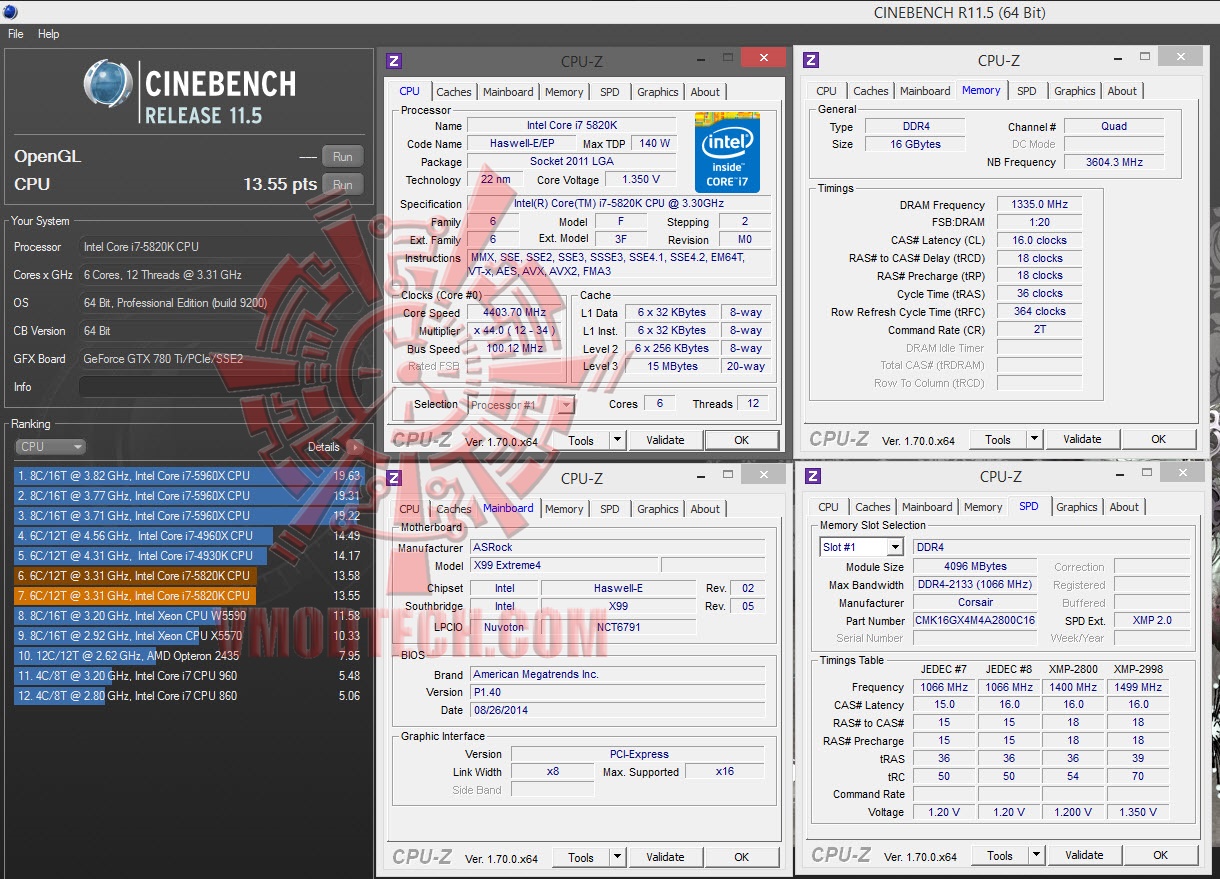Click OK in Mainboard CPU-Z window
This screenshot has width=1220, height=879.
click(741, 857)
